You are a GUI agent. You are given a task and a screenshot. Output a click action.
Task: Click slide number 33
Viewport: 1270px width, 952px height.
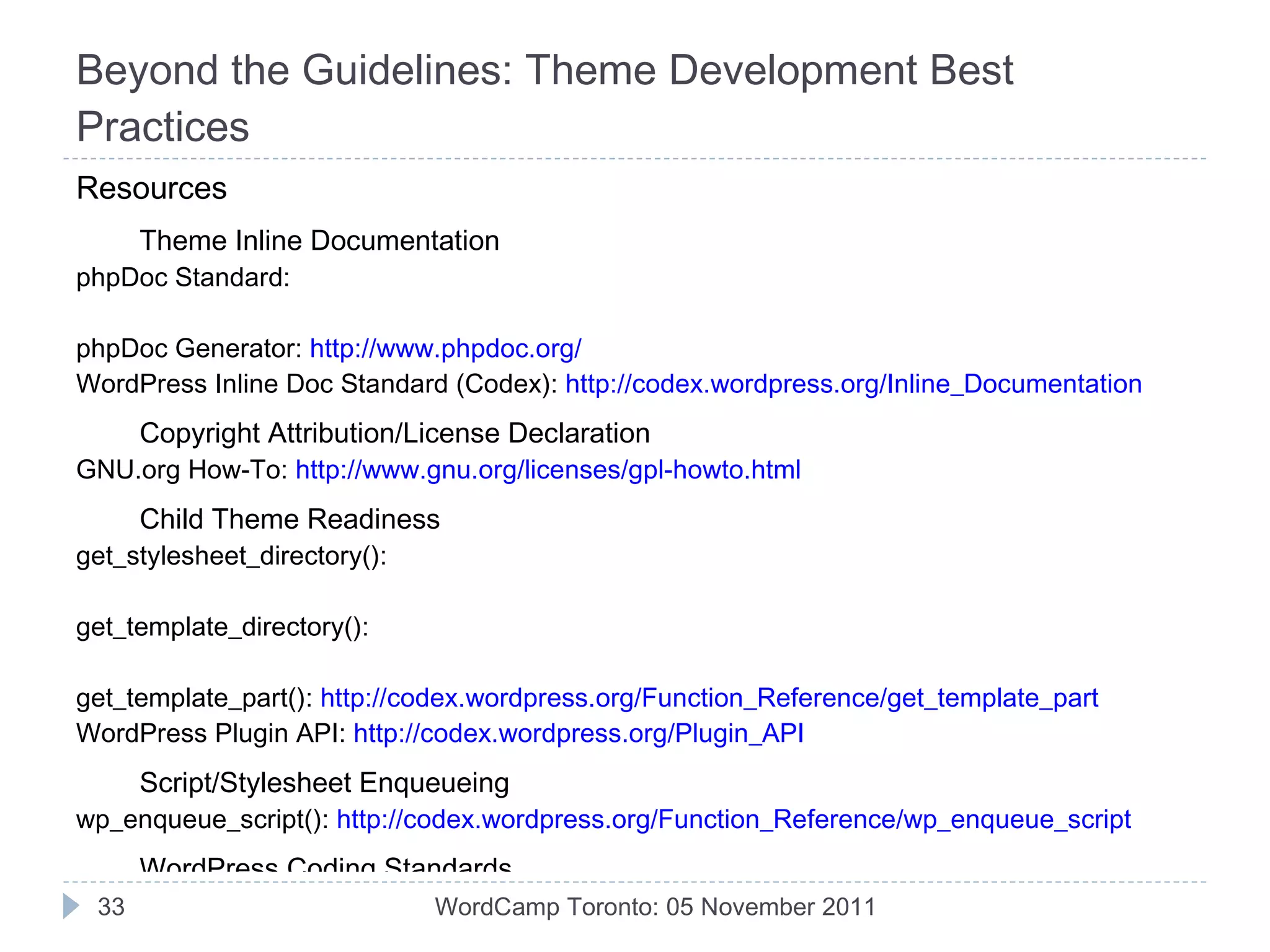[x=112, y=907]
